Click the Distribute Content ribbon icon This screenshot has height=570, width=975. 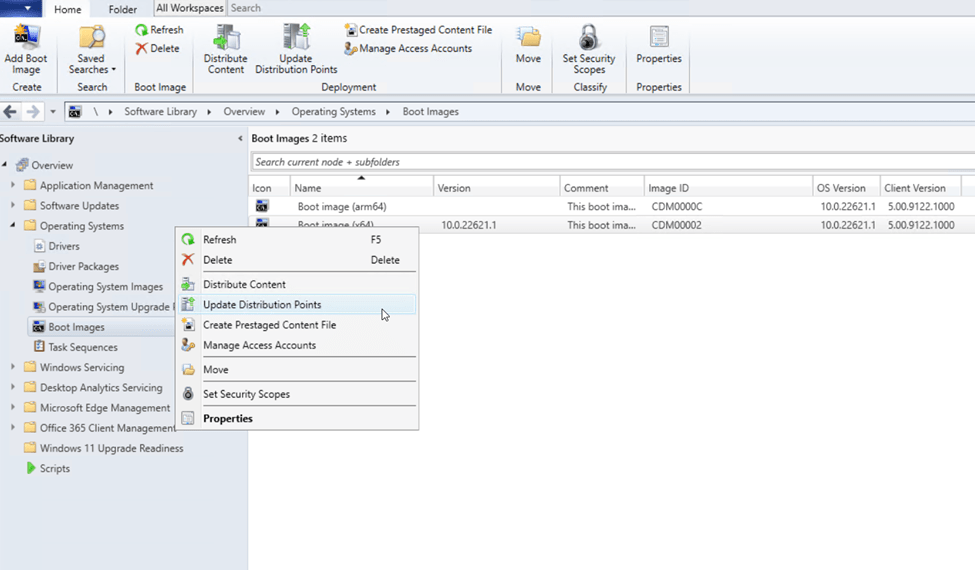coord(226,40)
